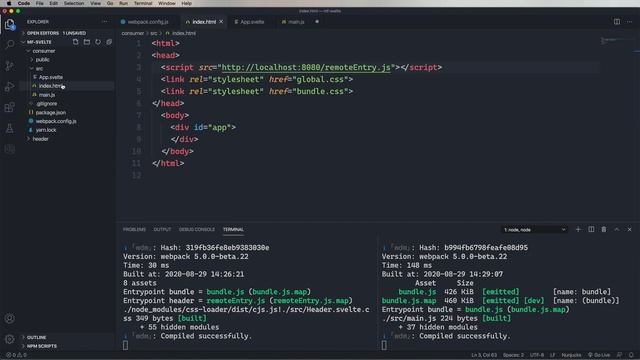
Task: Open yarn.lock in the file tree
Action: (x=46, y=130)
